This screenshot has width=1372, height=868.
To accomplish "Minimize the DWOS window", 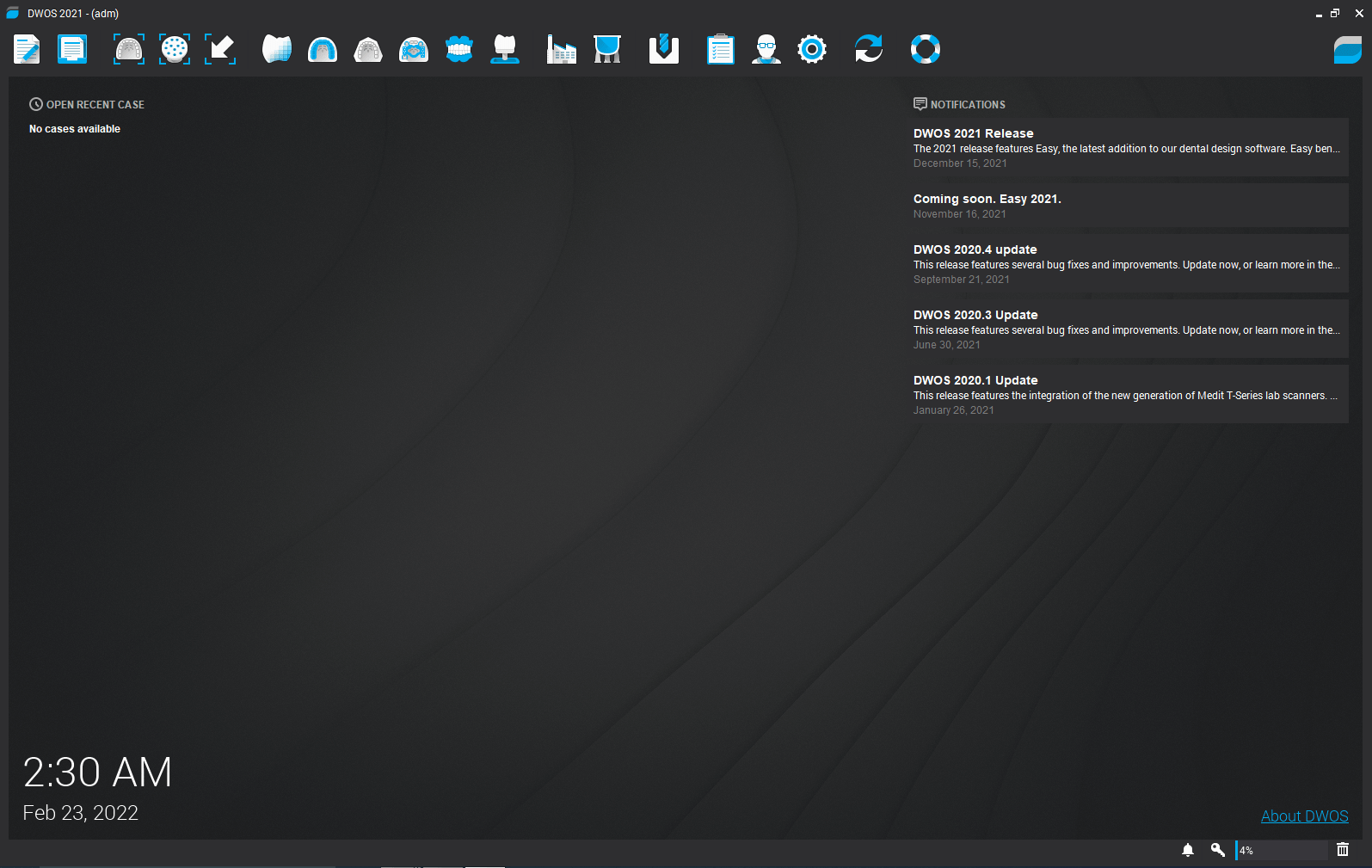I will [x=1319, y=14].
